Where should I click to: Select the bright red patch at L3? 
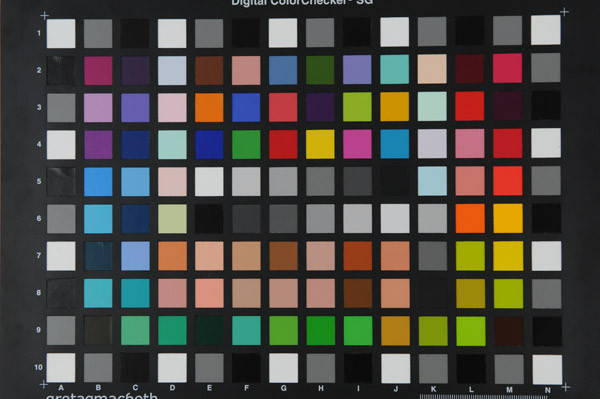[470, 106]
